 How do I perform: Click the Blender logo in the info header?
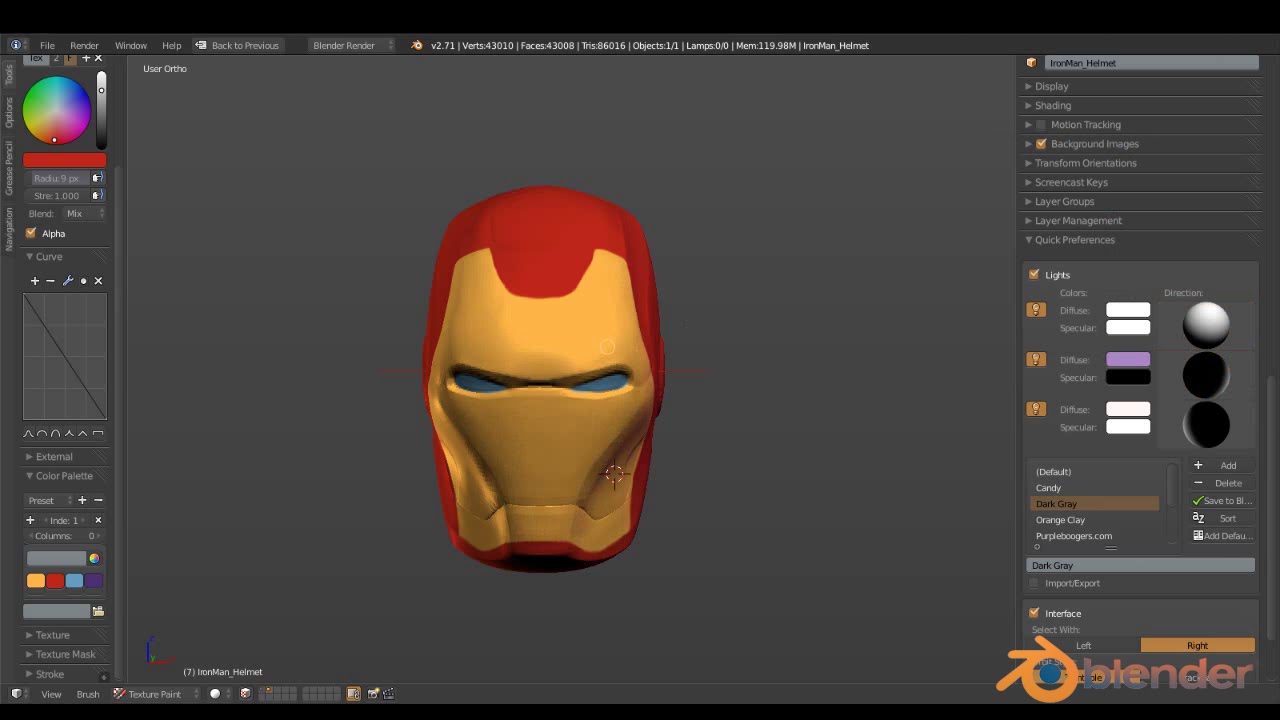pyautogui.click(x=417, y=45)
